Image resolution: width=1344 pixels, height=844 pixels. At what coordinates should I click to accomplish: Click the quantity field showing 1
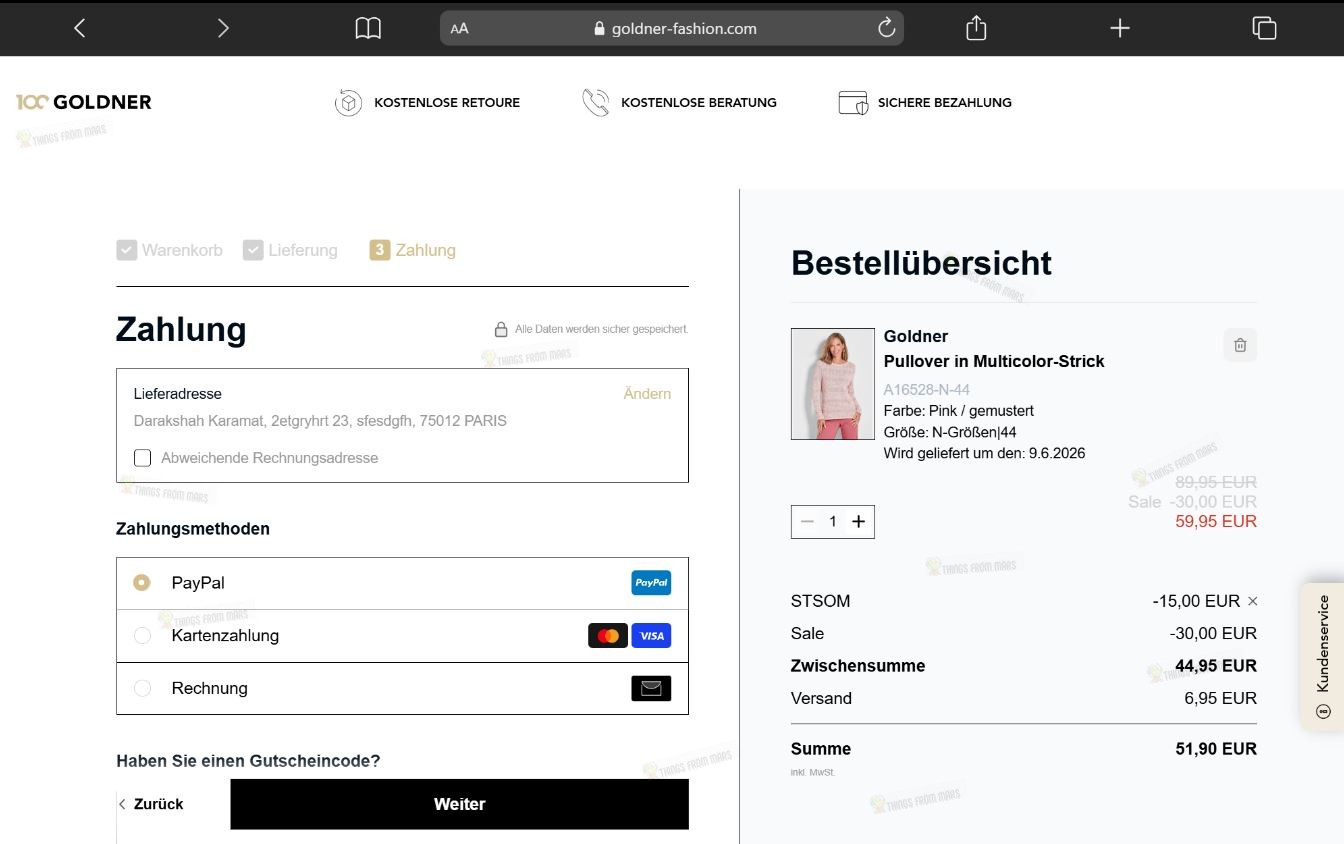coord(833,521)
